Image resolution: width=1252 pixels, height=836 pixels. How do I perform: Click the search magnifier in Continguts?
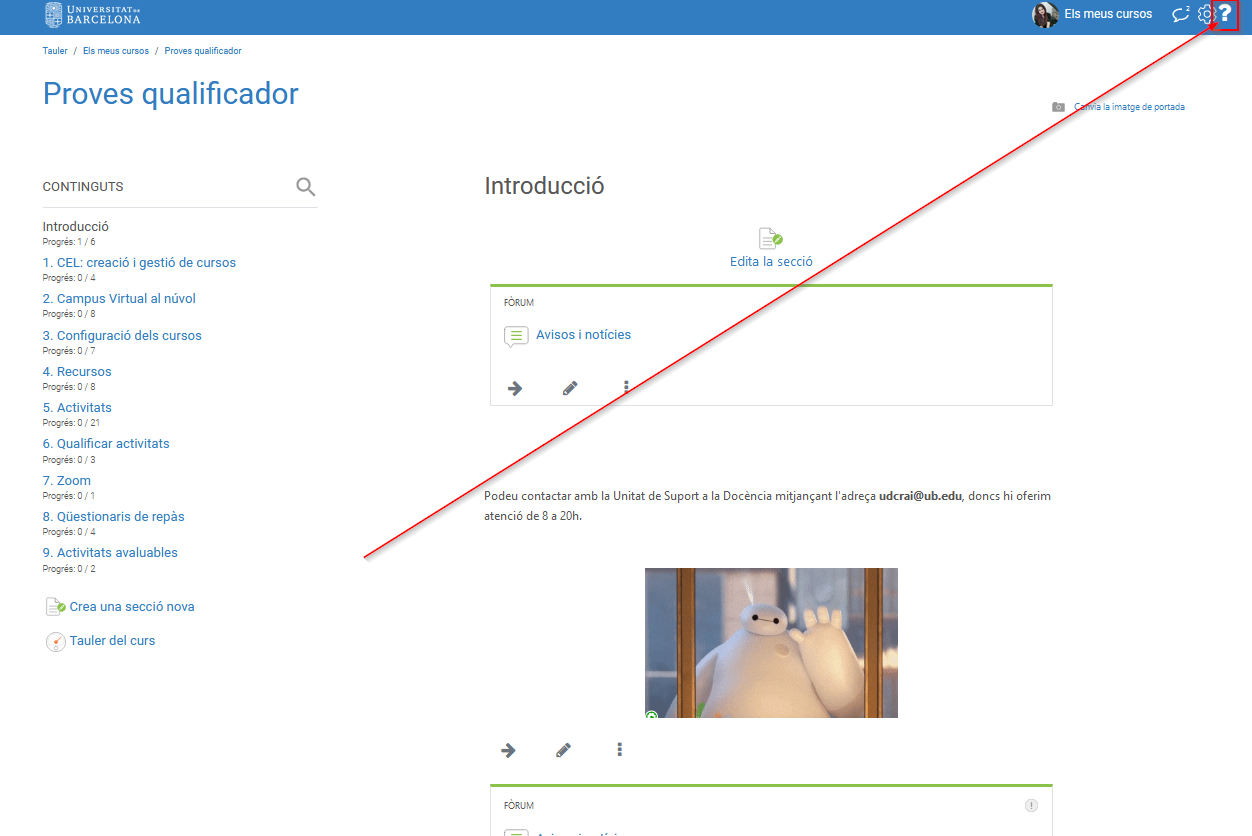pos(306,187)
